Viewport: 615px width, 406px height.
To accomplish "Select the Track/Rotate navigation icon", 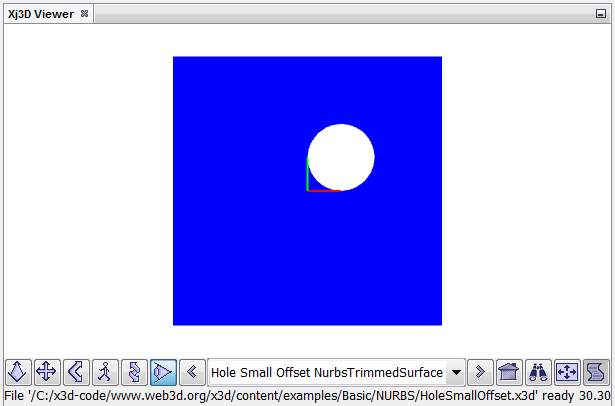I will pos(133,373).
